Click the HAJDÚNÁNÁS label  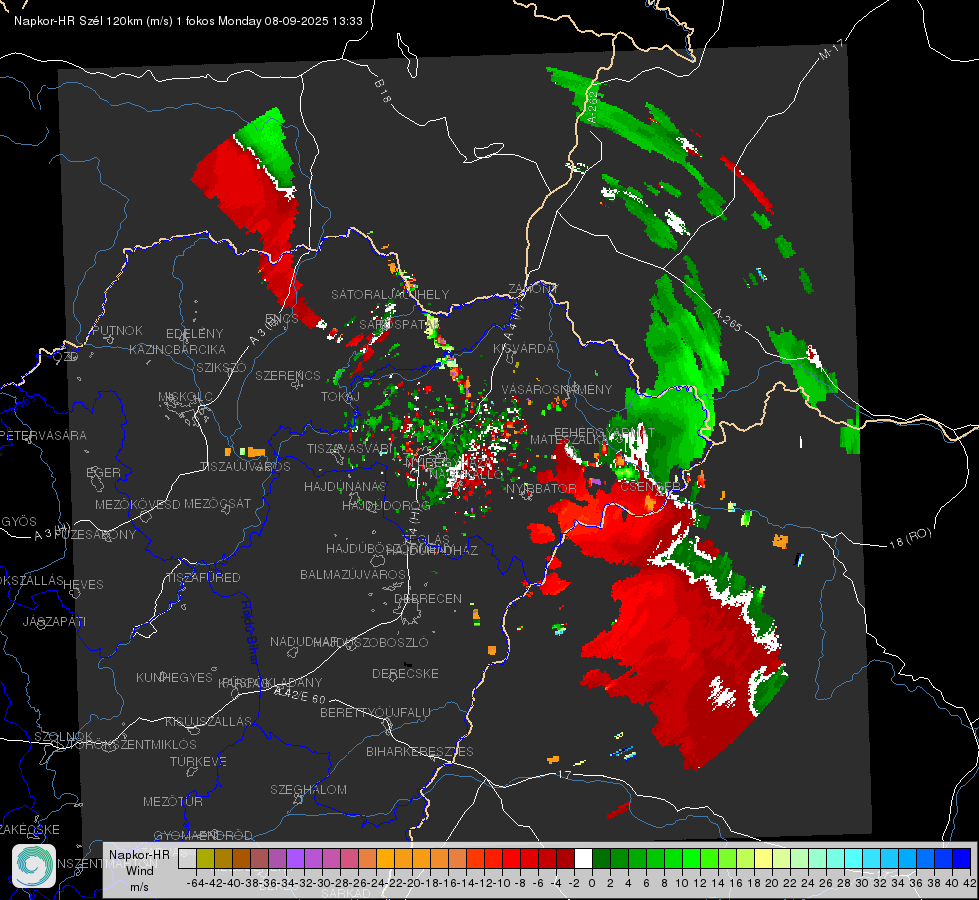tap(345, 486)
